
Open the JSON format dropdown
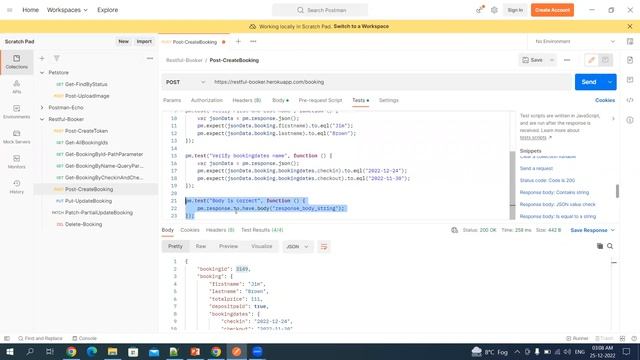coord(297,247)
